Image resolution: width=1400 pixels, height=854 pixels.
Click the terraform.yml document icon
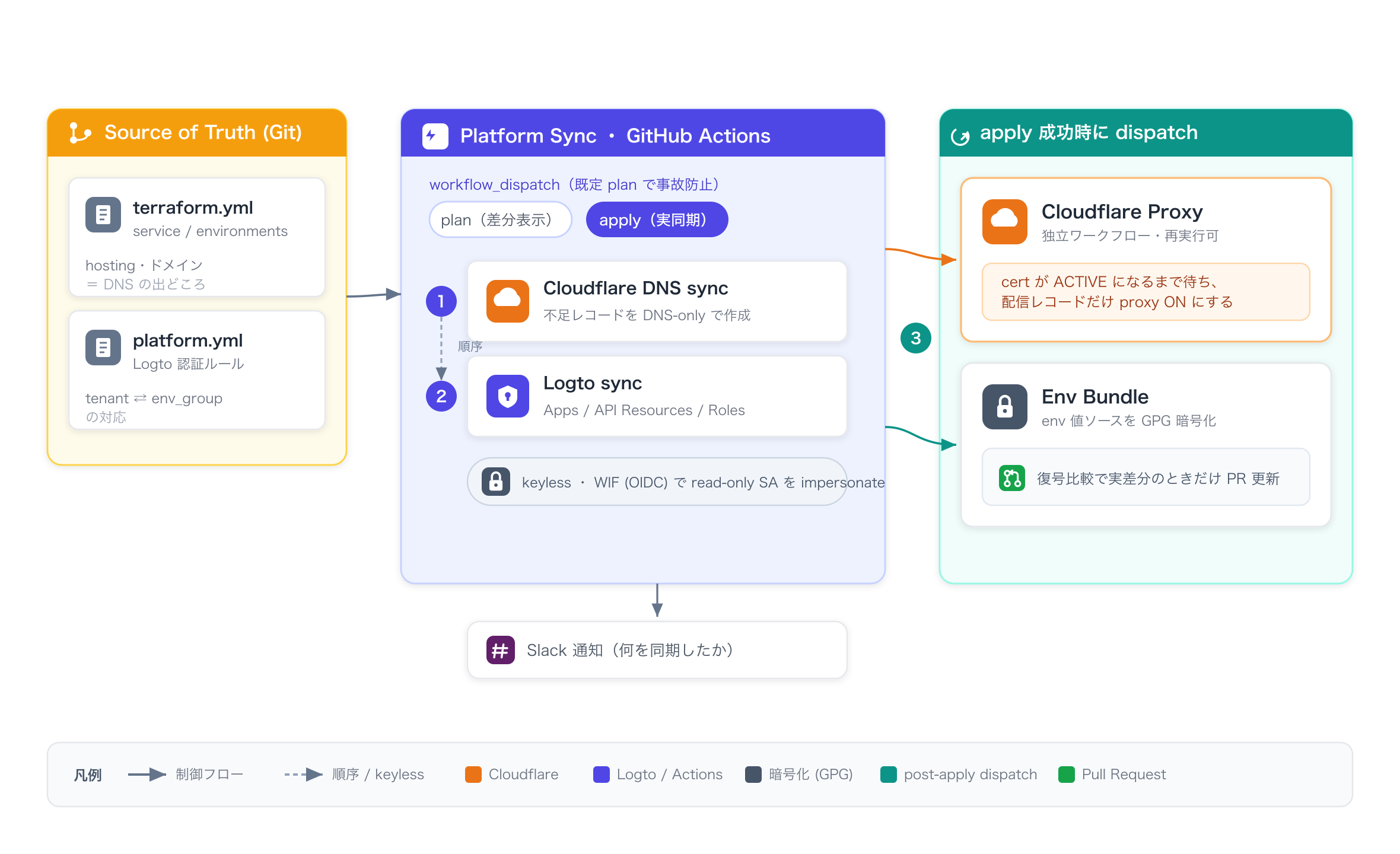click(x=103, y=215)
